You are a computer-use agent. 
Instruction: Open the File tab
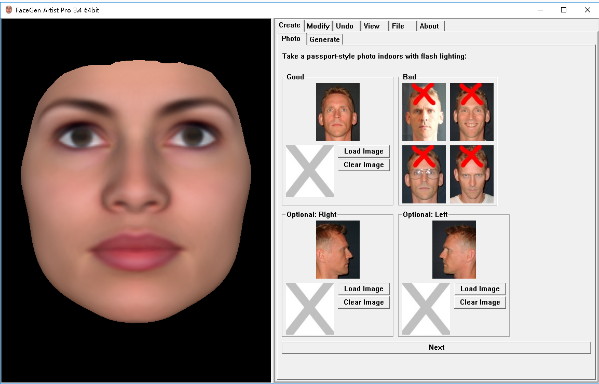[398, 26]
